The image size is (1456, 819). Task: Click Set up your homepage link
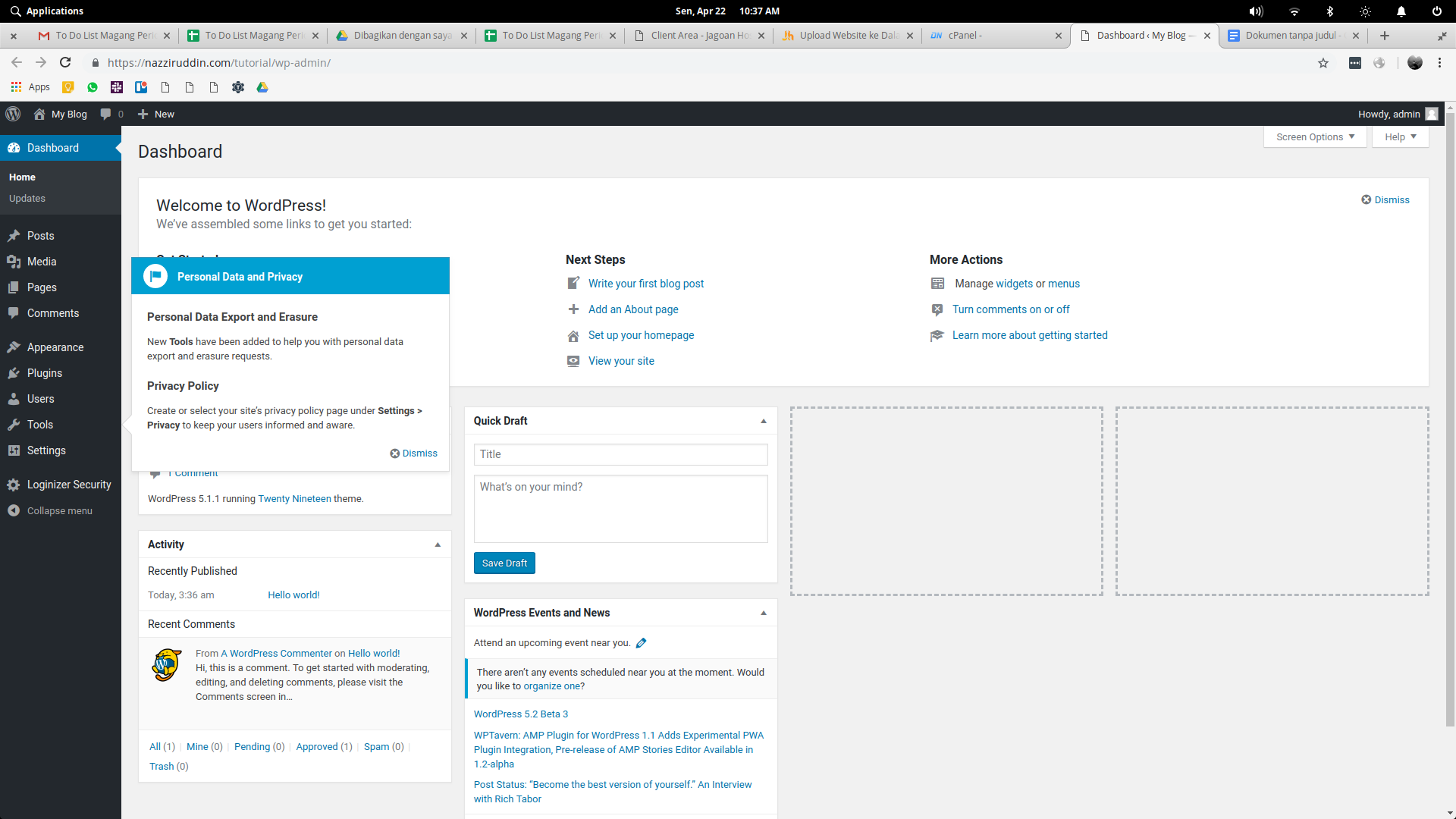[641, 335]
